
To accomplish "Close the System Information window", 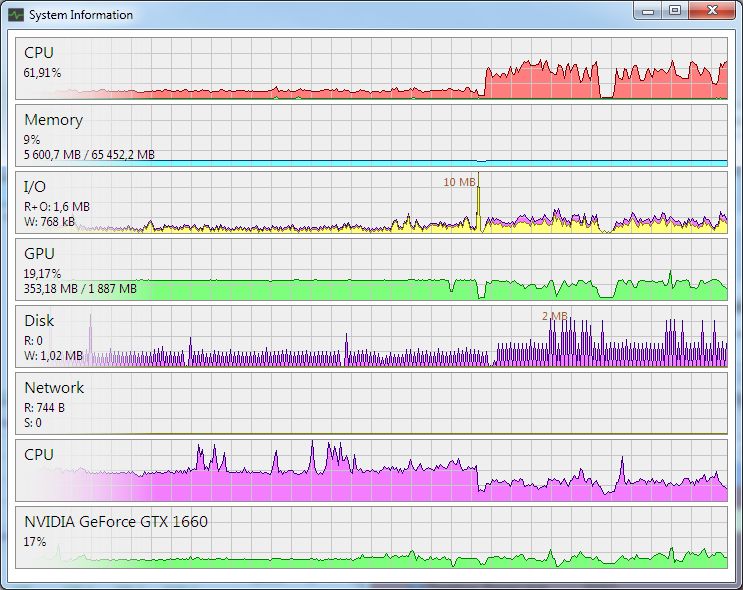I will (x=712, y=11).
